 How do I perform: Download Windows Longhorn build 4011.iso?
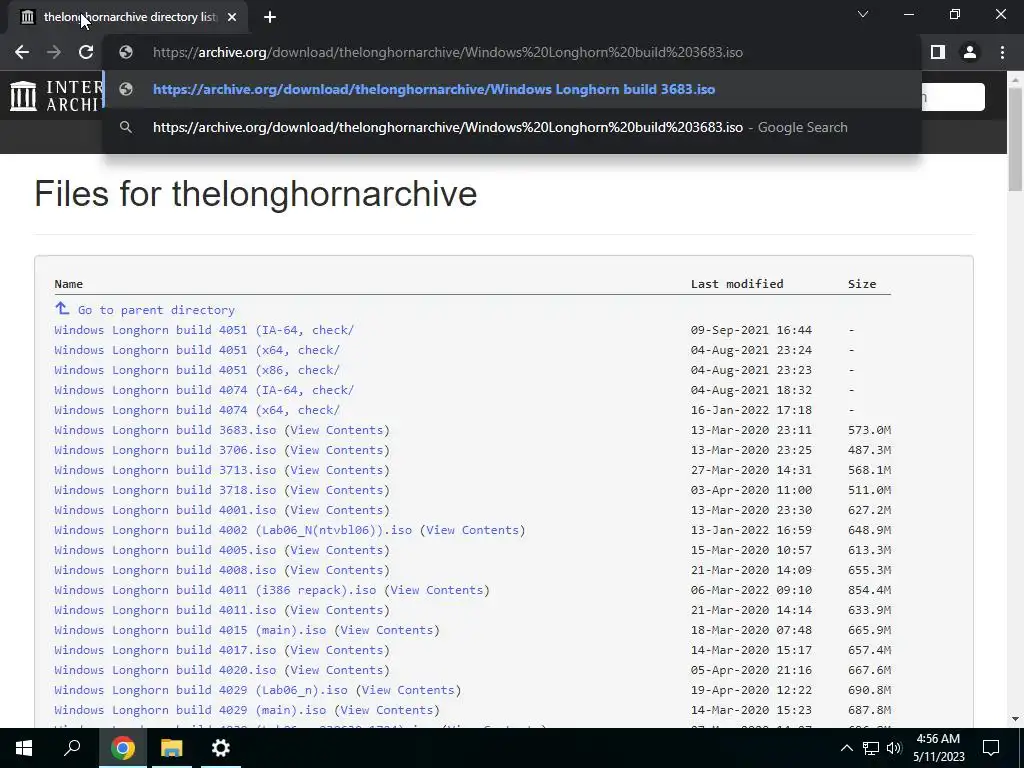click(165, 610)
